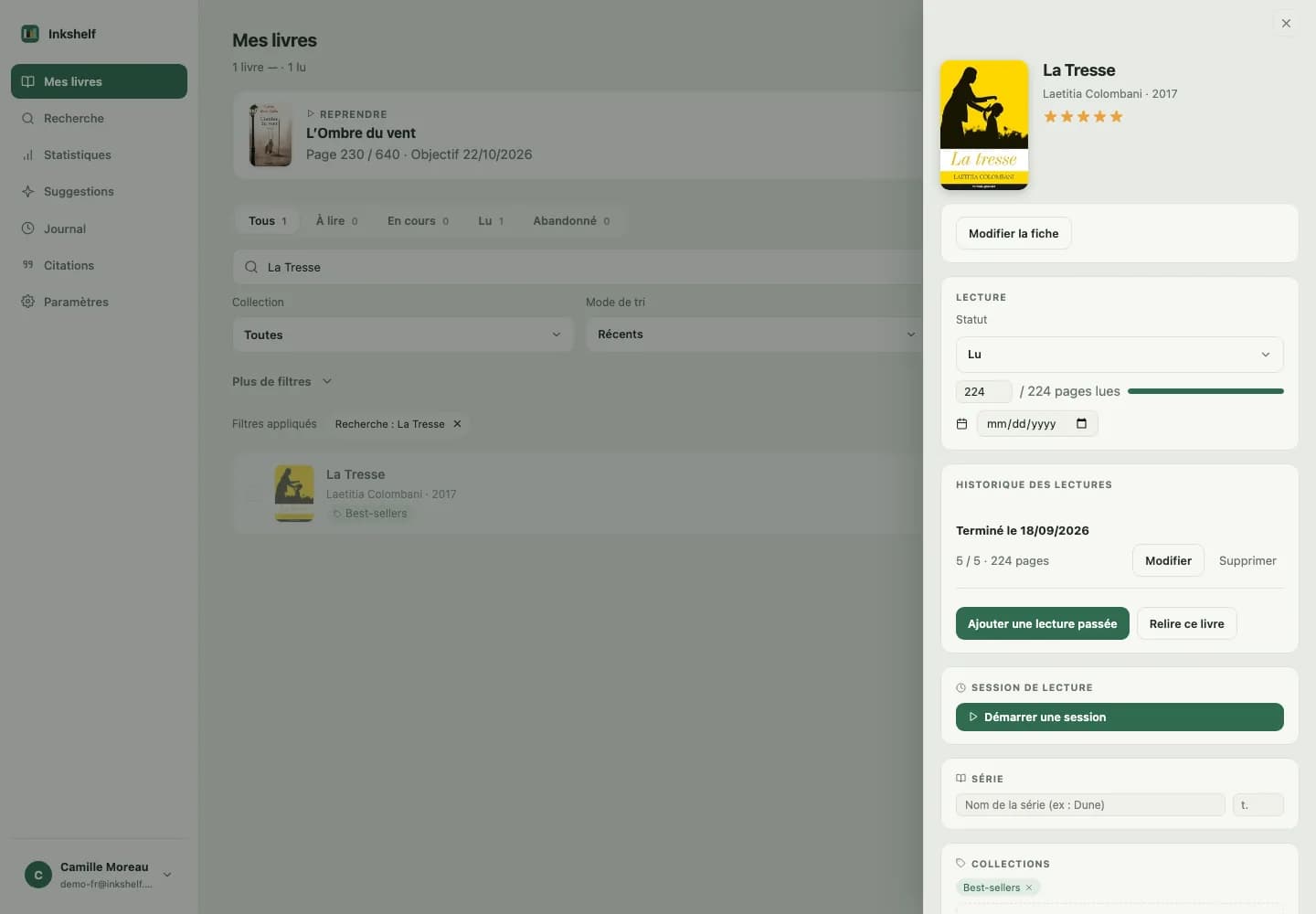Click Ajouter une lecture passée
The height and width of the screenshot is (914, 1316).
click(x=1043, y=623)
